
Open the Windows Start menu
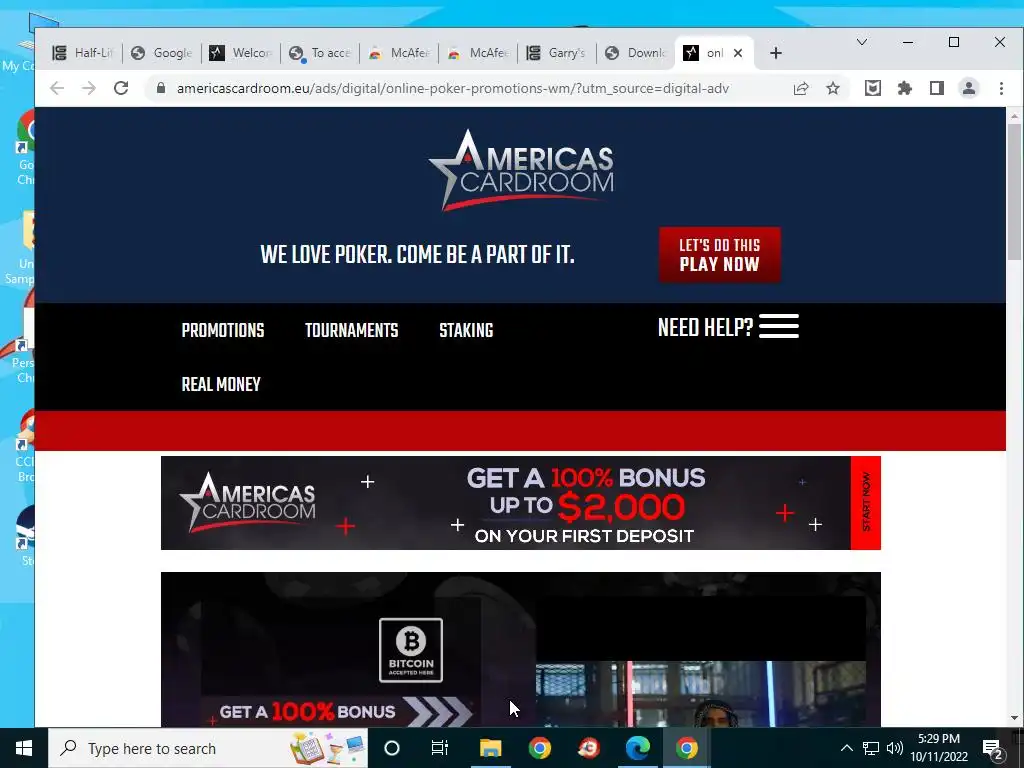(24, 748)
